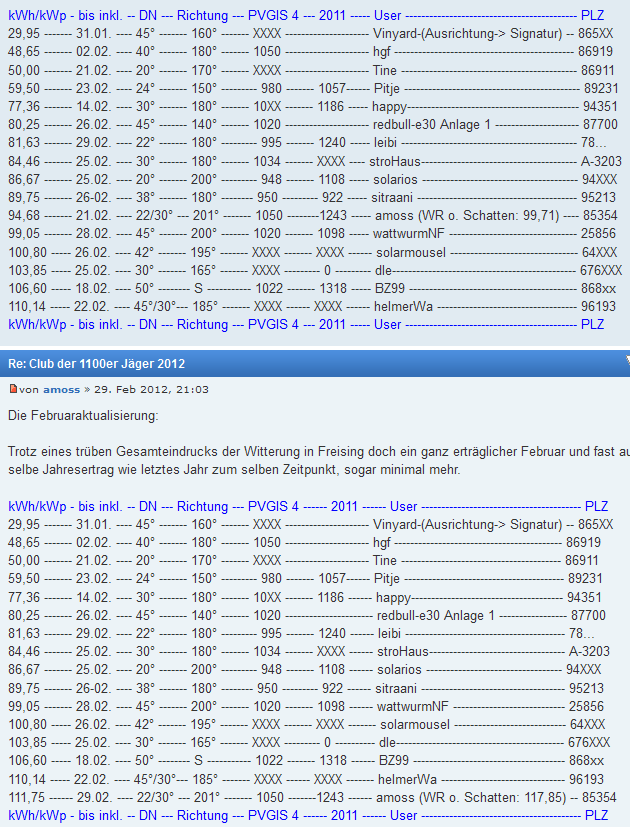This screenshot has width=630, height=827.
Task: Click 'redbull-e30 Anlage 1' in the upper table
Action: click(x=432, y=124)
